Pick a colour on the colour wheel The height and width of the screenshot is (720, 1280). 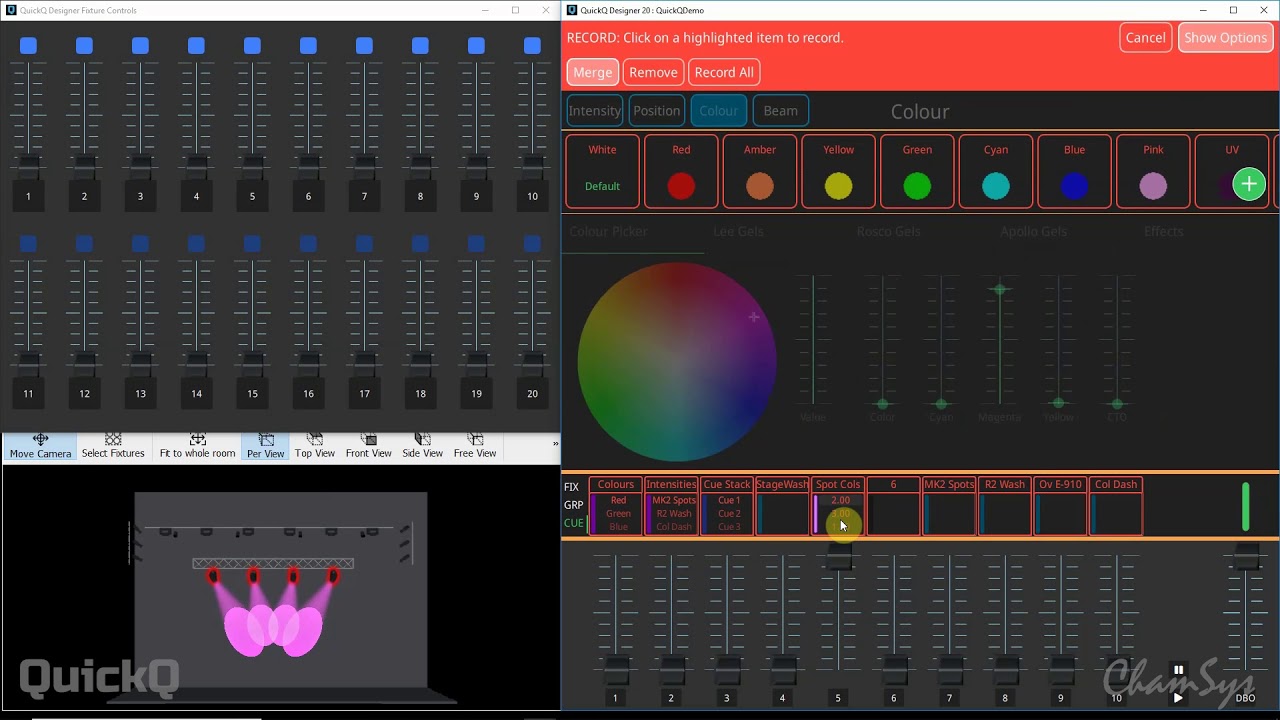point(677,362)
